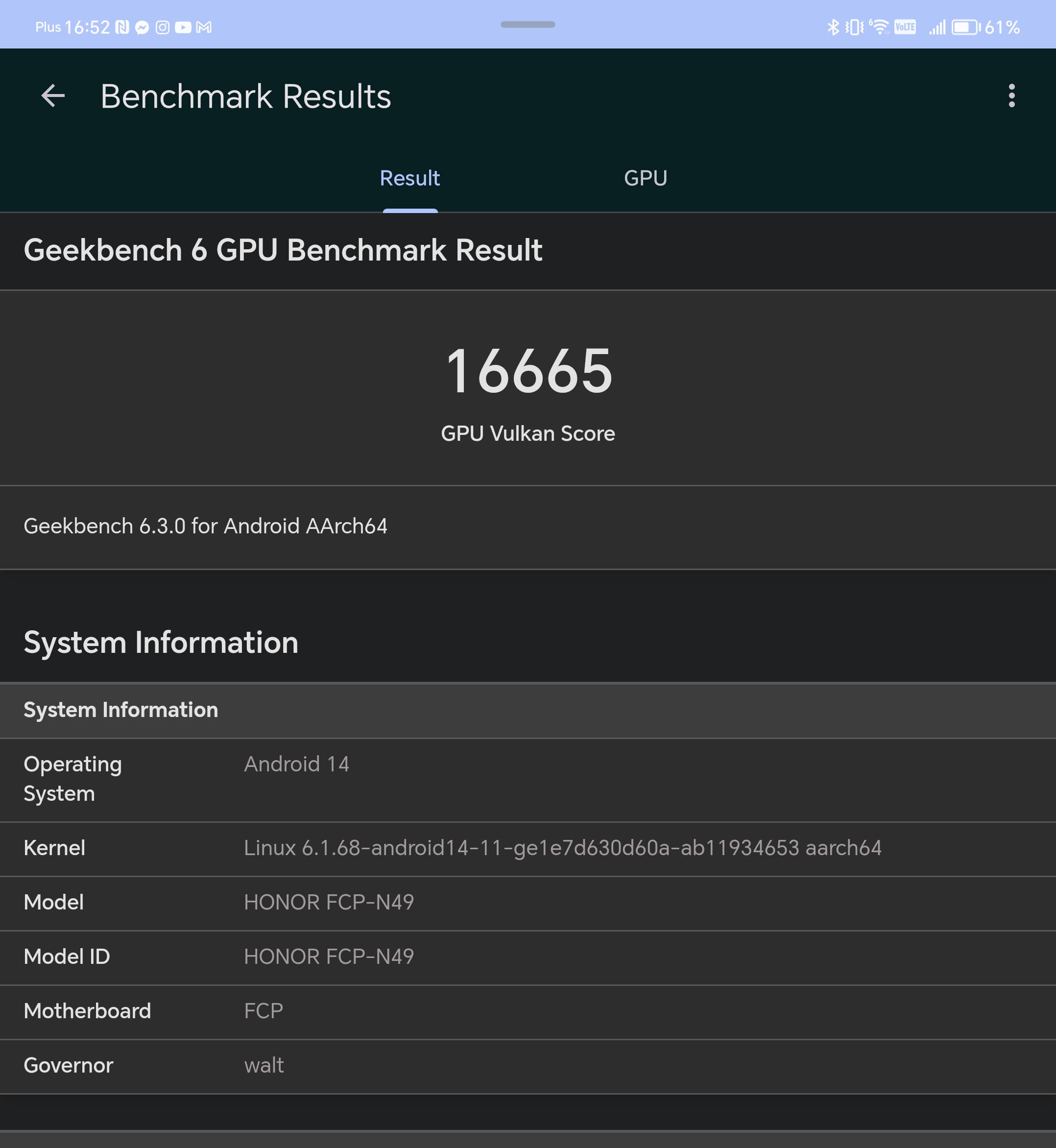The height and width of the screenshot is (1148, 1056).
Task: Switch to the GPU tab
Action: pos(645,178)
